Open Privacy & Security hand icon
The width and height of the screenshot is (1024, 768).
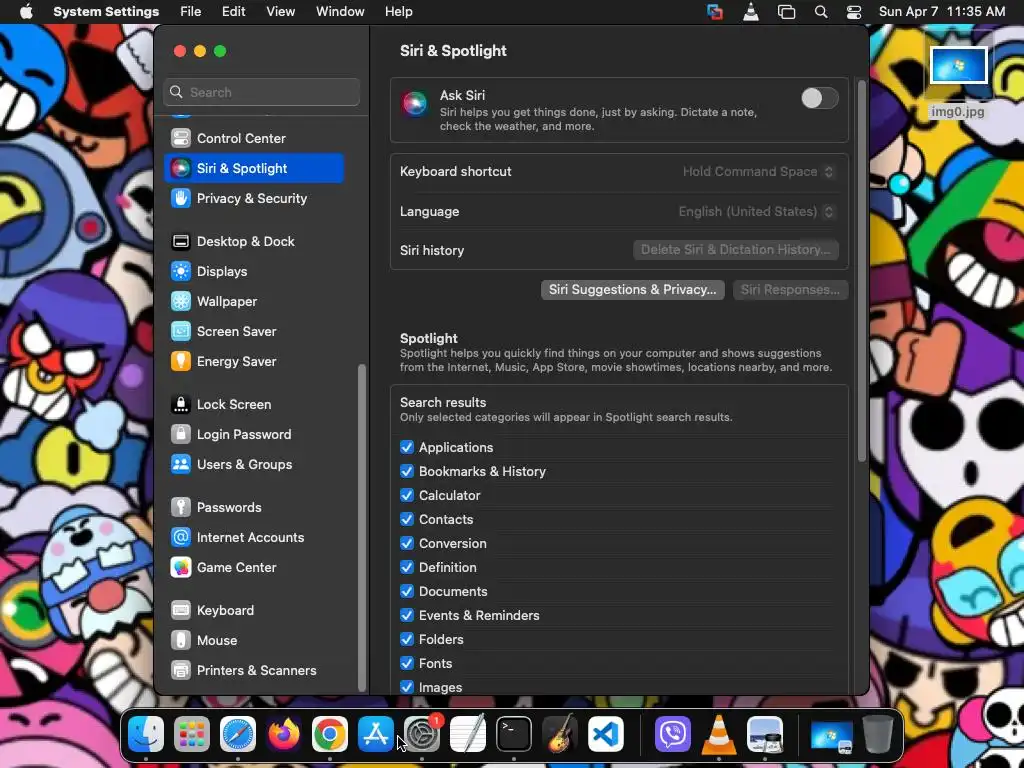click(181, 198)
